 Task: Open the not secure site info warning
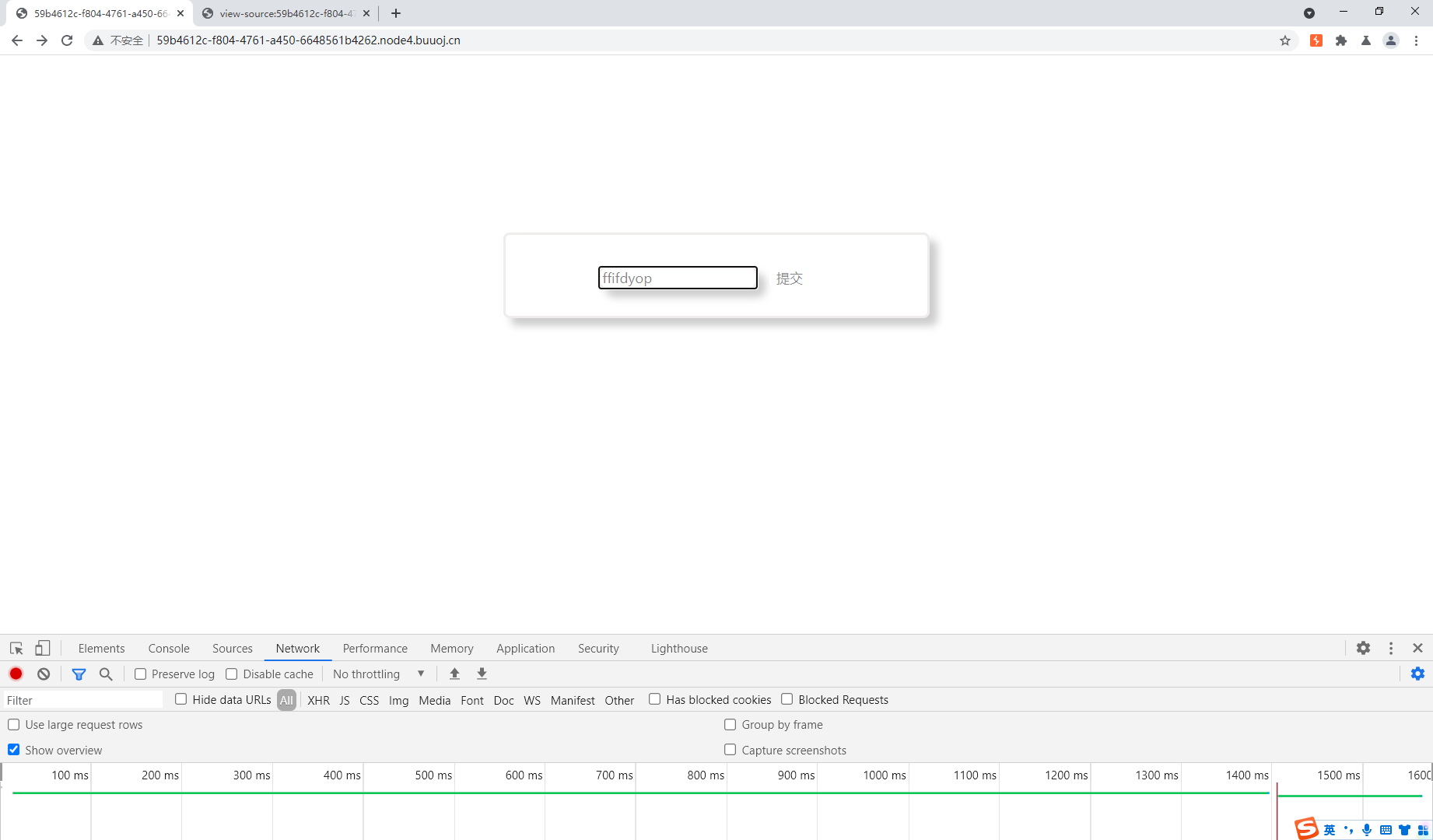[118, 40]
